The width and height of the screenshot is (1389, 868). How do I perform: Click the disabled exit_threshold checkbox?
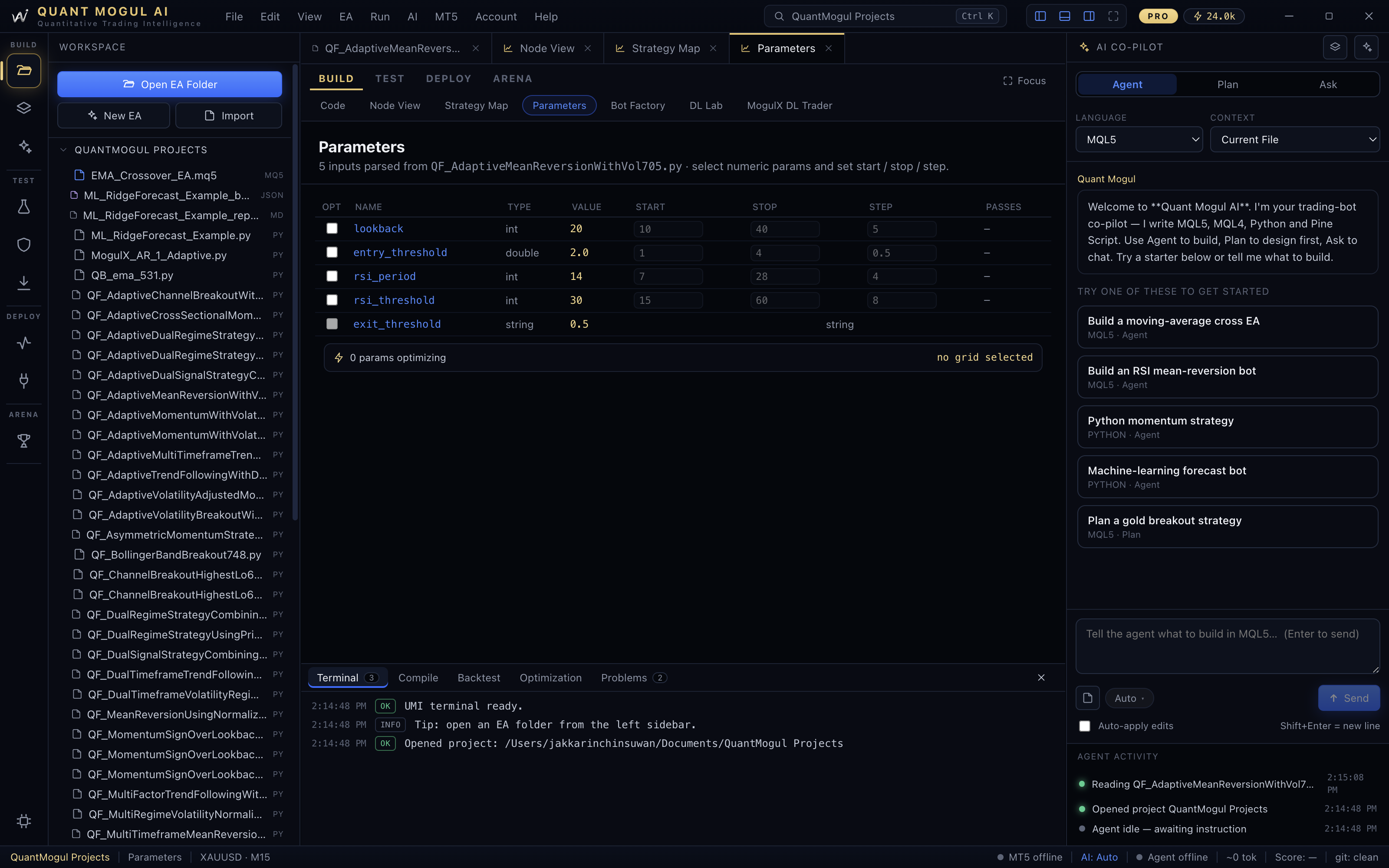pos(332,324)
